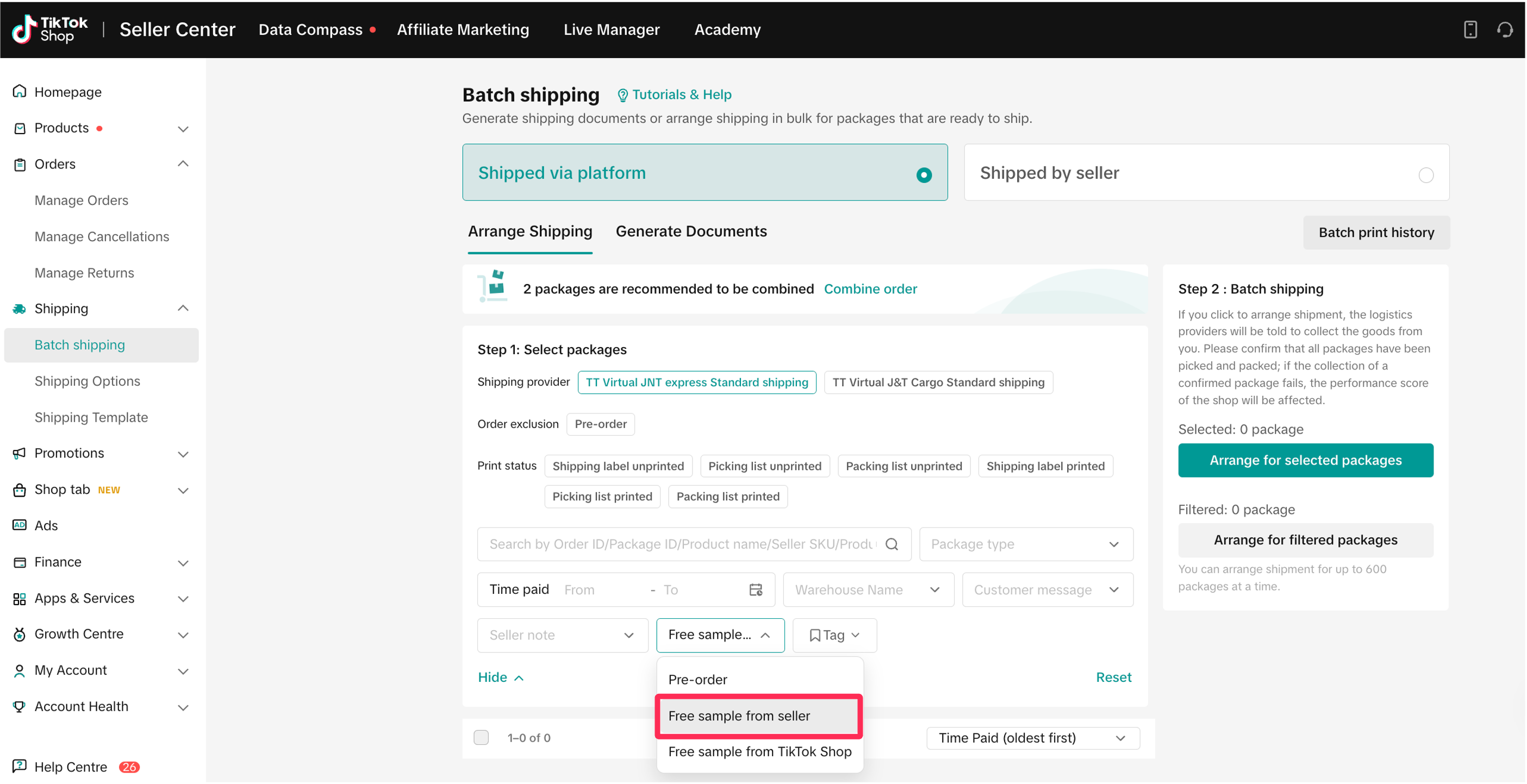The height and width of the screenshot is (784, 1527).
Task: Focus the Order ID search field
Action: [694, 544]
